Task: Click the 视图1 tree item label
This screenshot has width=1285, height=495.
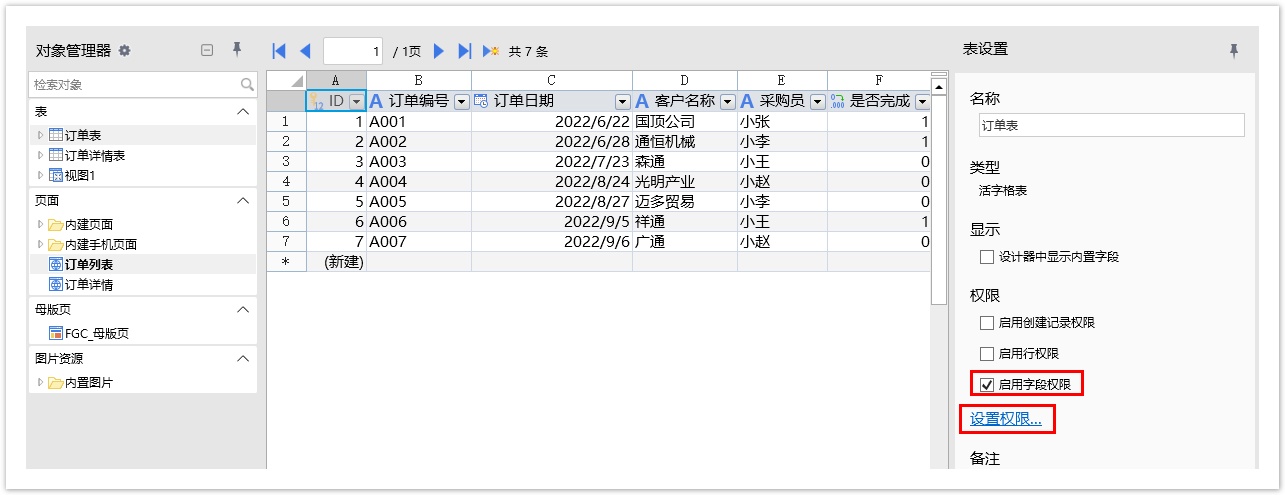Action: point(80,175)
